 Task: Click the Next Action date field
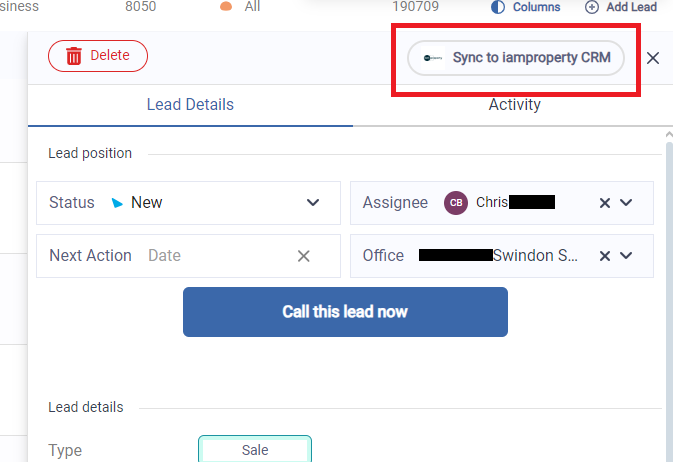point(210,256)
